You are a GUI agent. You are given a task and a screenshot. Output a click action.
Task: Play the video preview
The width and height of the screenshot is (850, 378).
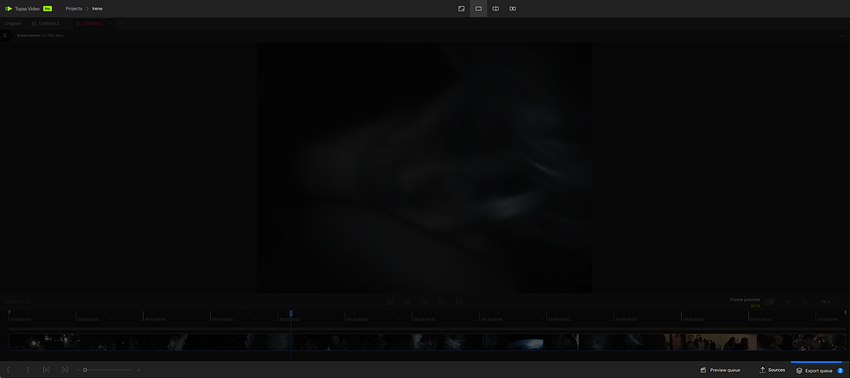coord(424,302)
